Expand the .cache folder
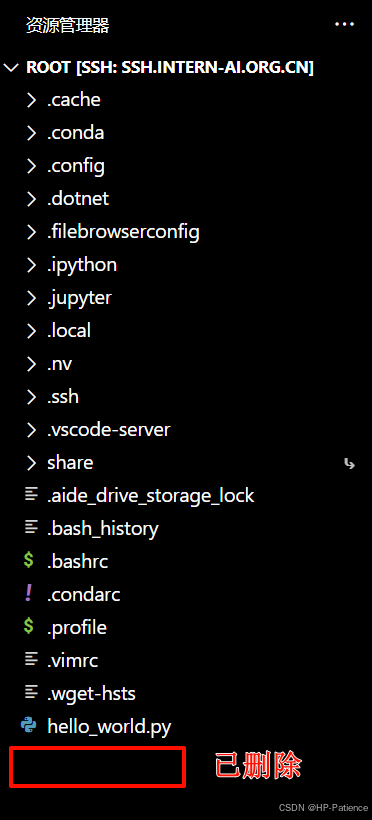 [x=186, y=99]
